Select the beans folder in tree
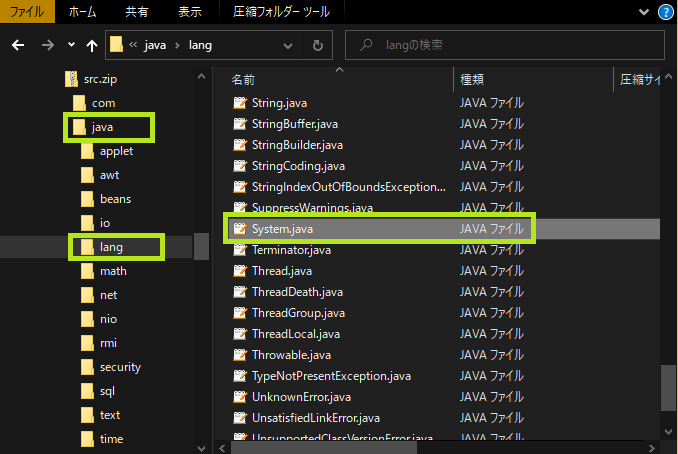Viewport: 678px width, 454px height. click(x=115, y=199)
